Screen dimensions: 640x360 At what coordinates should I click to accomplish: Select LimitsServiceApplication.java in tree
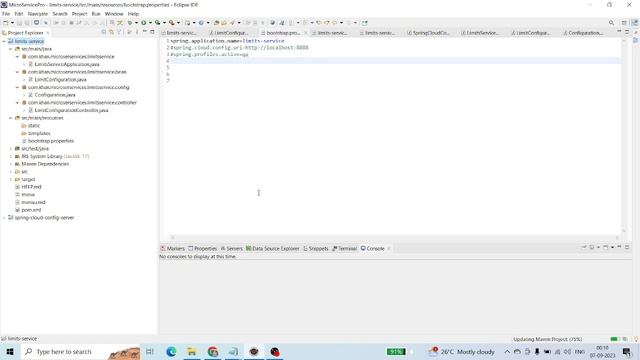click(x=67, y=64)
